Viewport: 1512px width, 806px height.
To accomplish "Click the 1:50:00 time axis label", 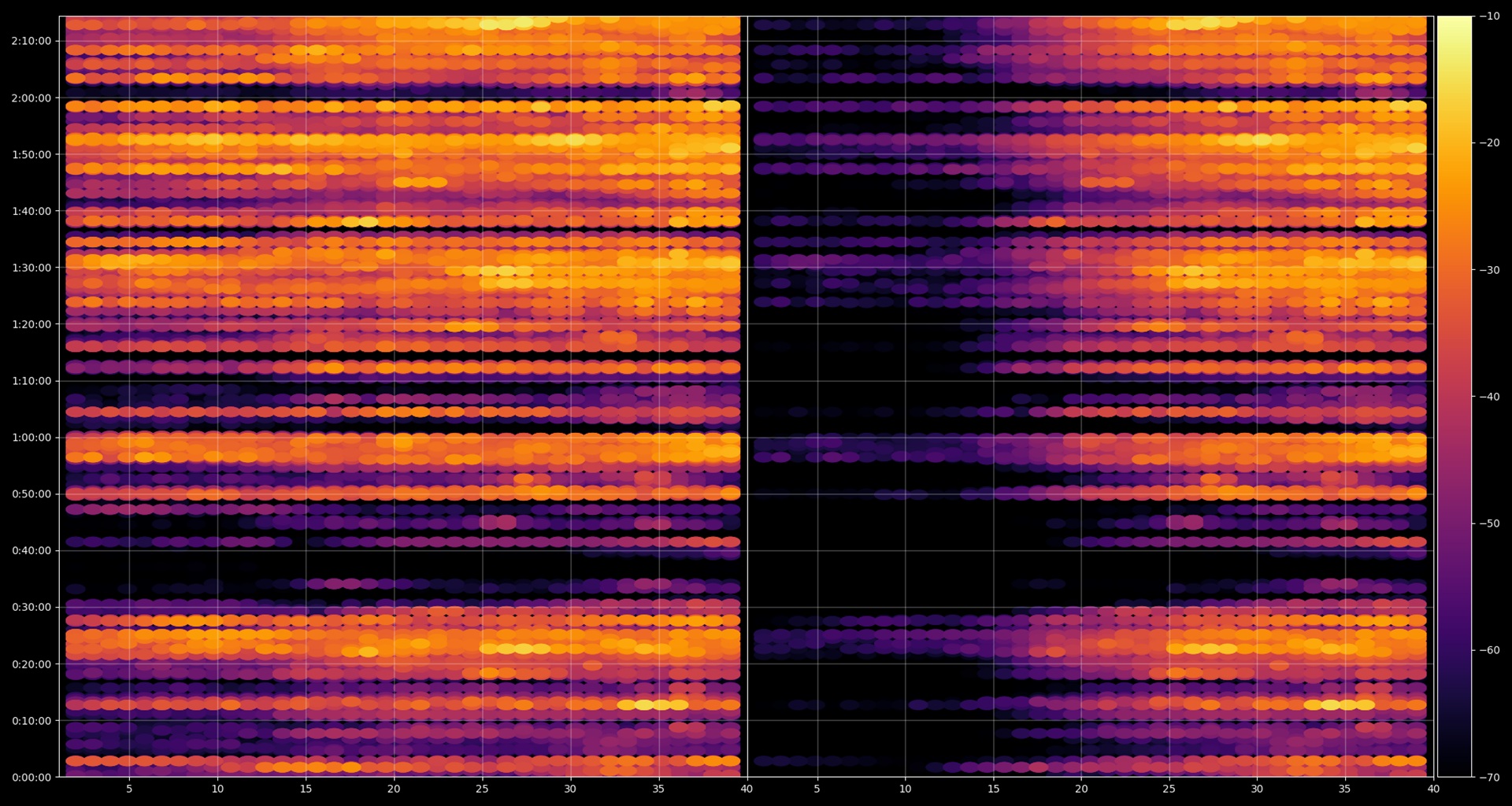I will point(31,155).
